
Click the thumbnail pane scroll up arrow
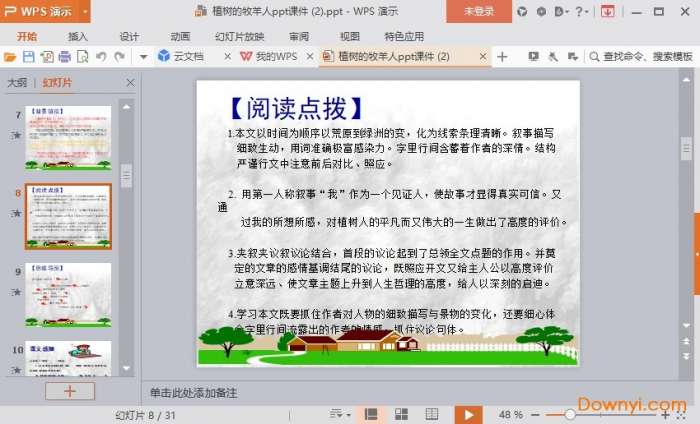[x=127, y=107]
